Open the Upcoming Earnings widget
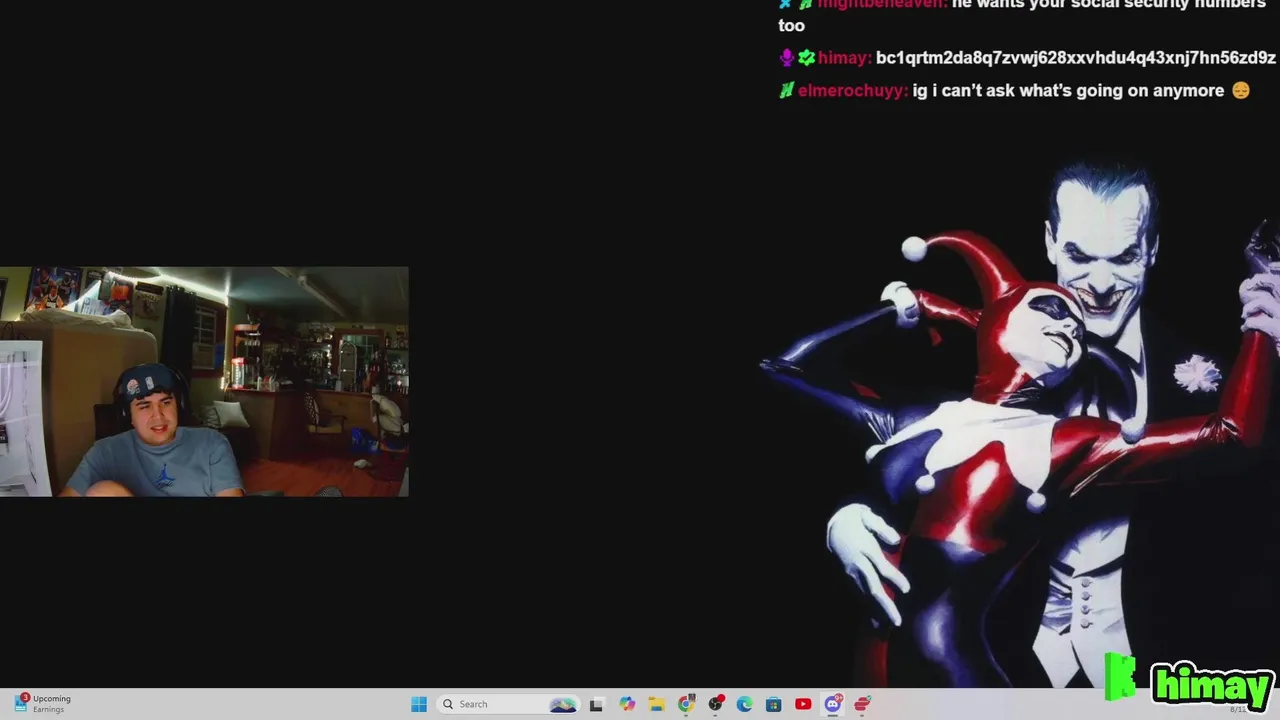 42,704
